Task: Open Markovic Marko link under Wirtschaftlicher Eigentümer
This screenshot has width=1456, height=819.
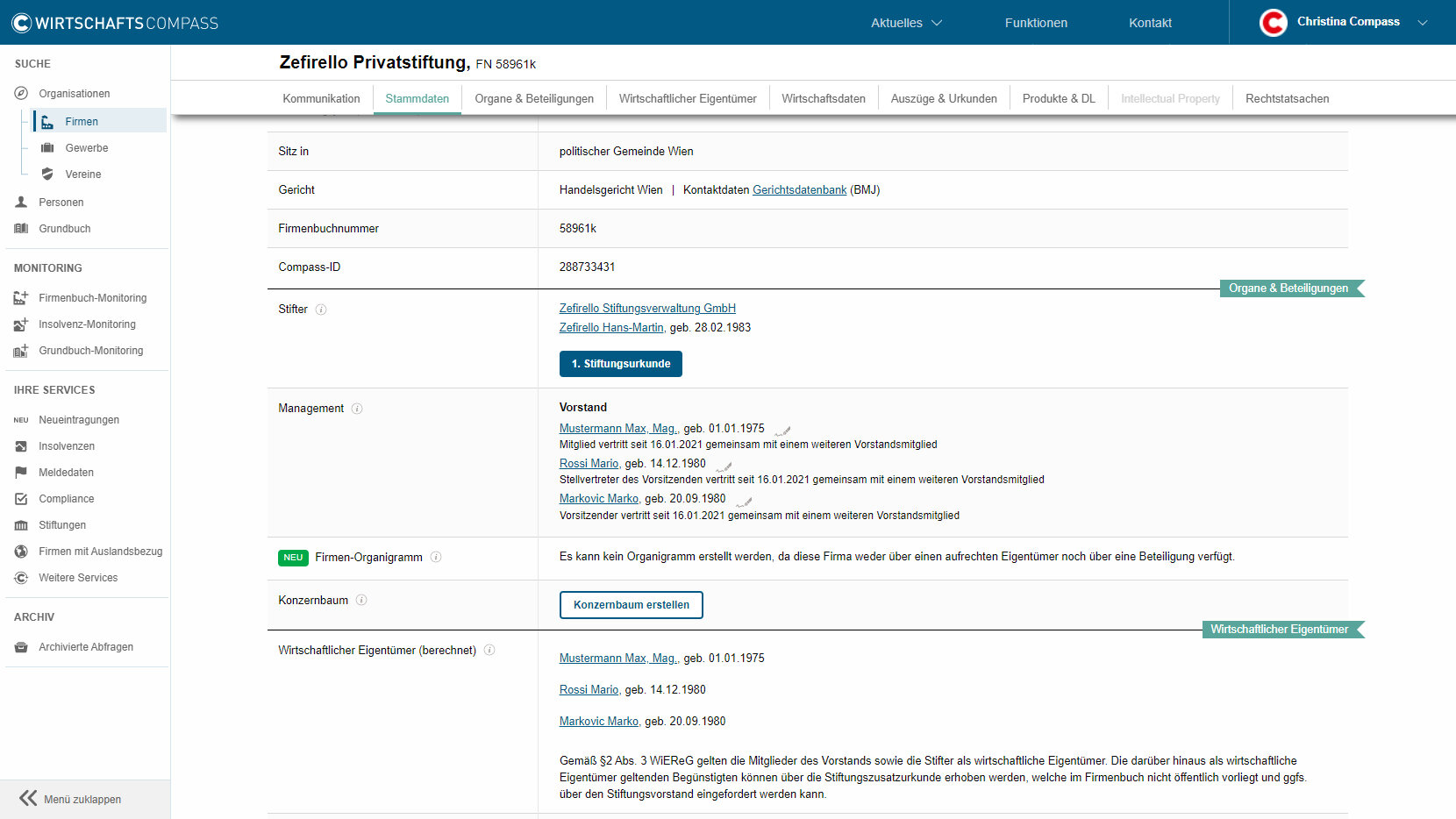Action: click(599, 722)
